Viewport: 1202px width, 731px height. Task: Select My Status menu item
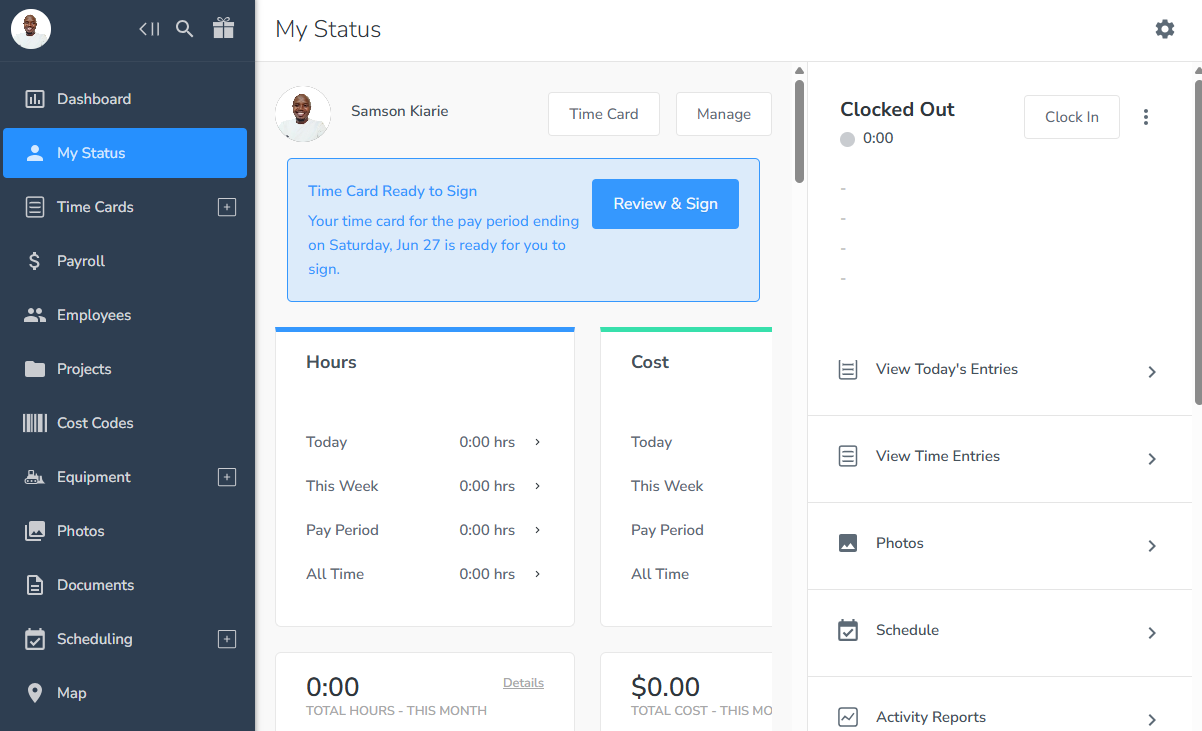125,153
